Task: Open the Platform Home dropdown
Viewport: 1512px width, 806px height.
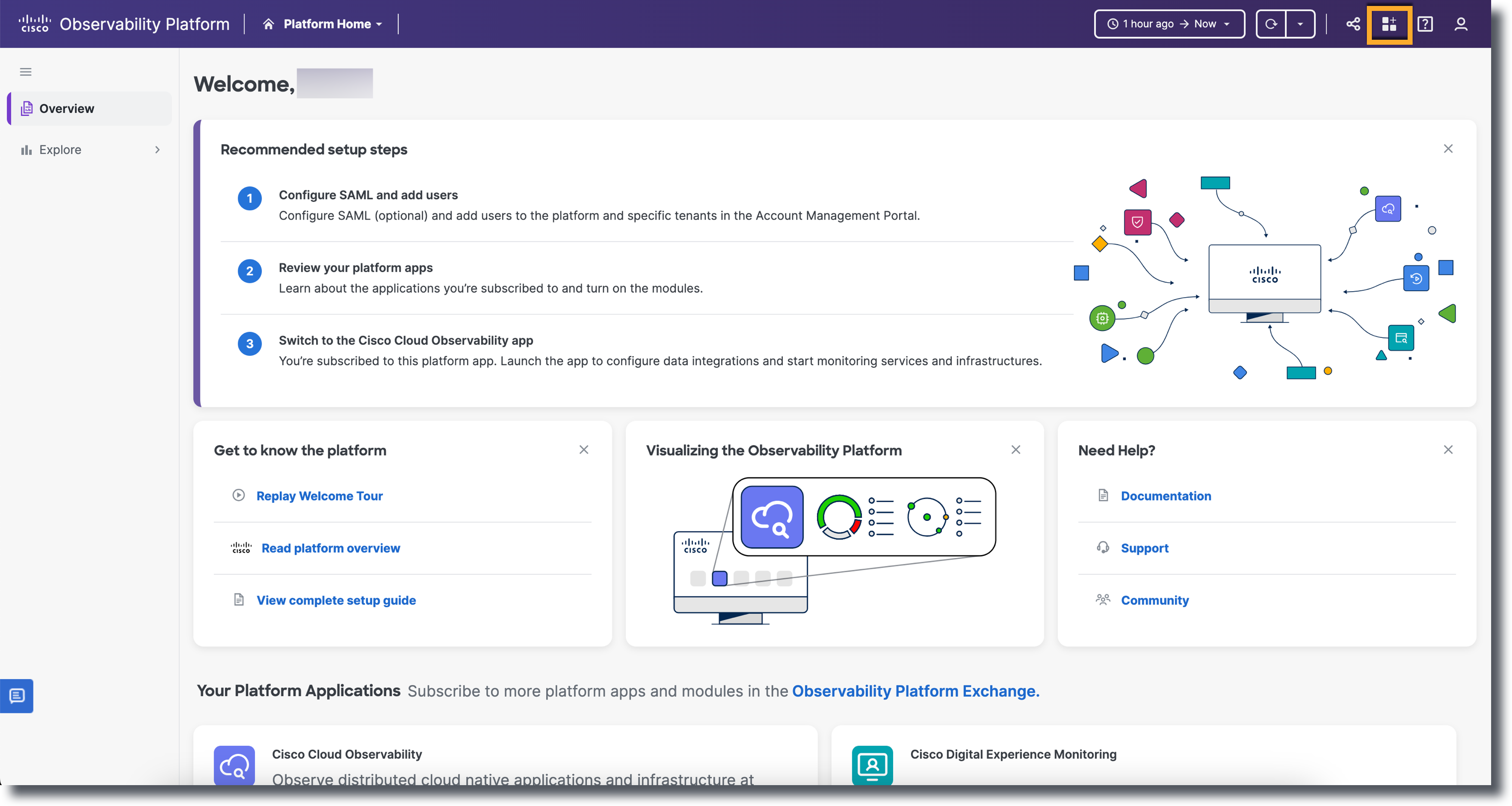Action: (333, 24)
